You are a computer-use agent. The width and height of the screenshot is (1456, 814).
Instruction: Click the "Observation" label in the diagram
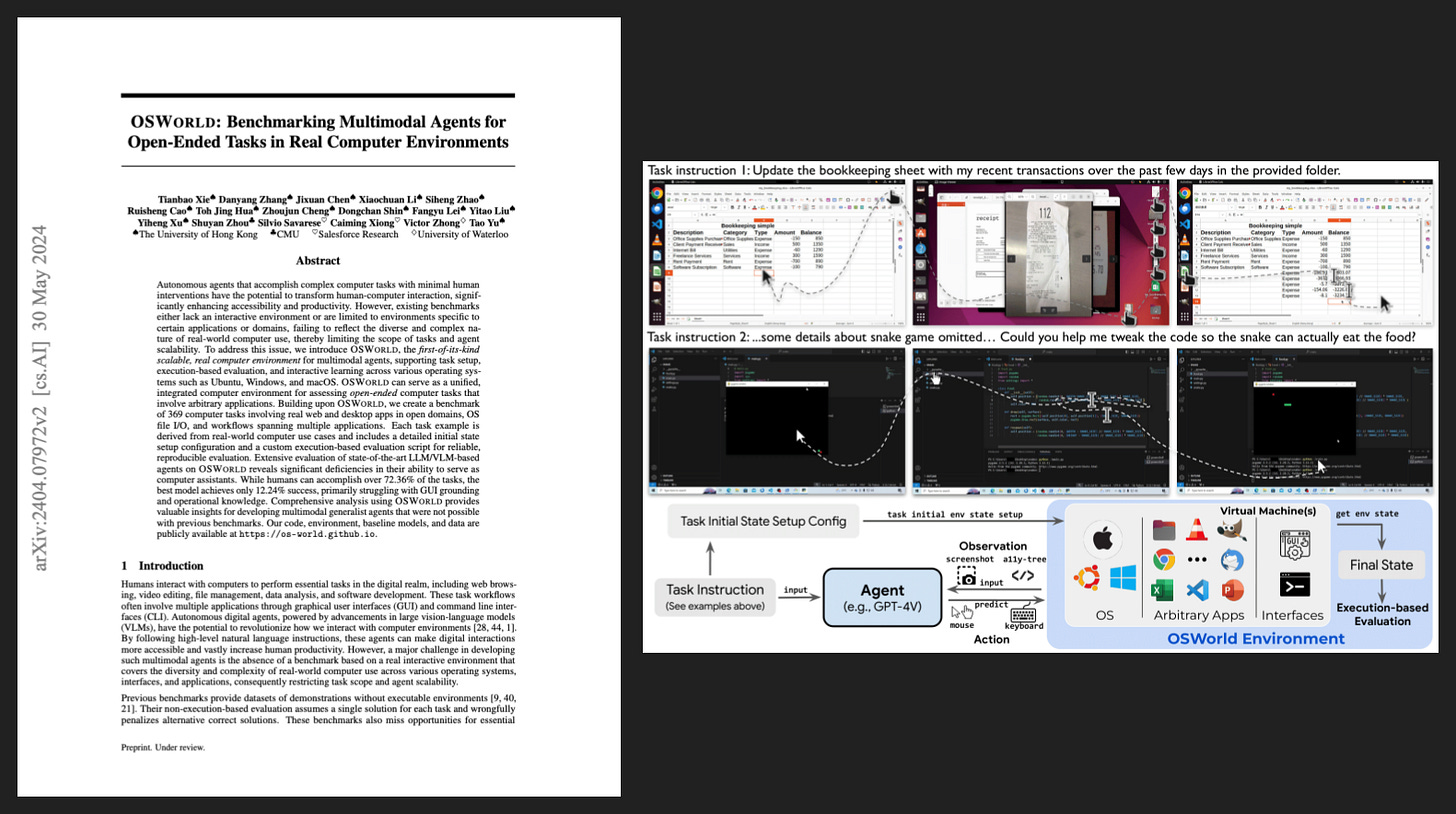[x=993, y=546]
